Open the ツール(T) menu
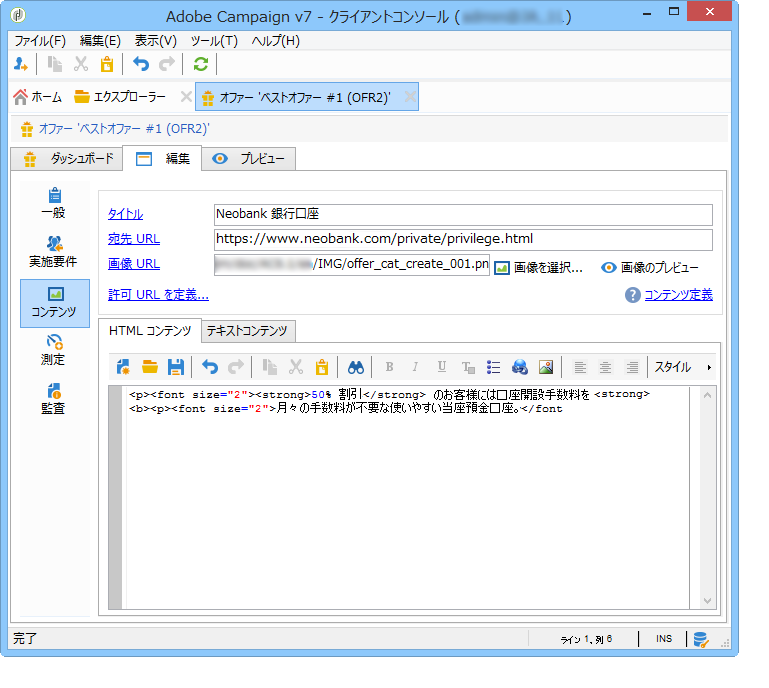This screenshot has width=769, height=688. 214,41
